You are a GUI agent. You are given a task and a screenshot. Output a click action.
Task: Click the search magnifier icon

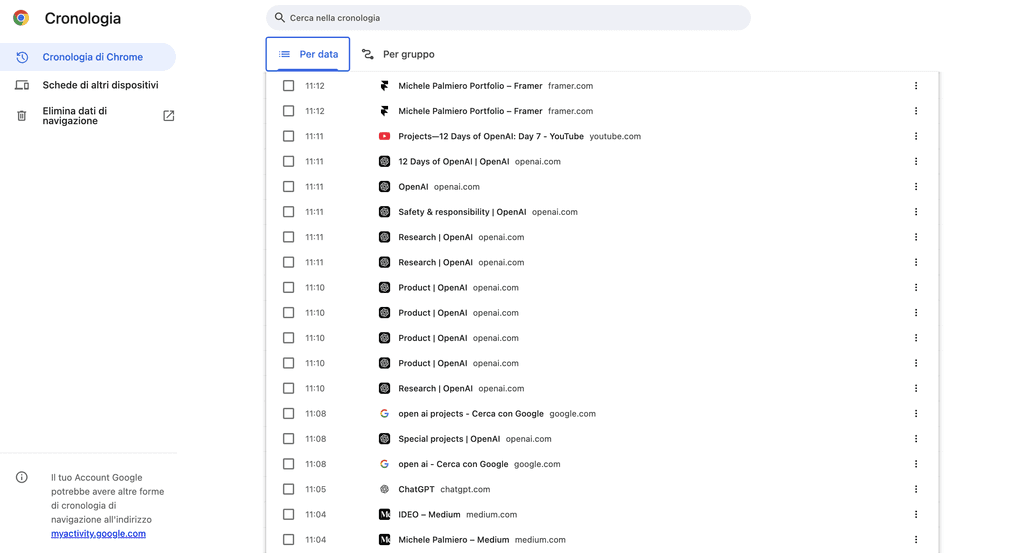[280, 18]
